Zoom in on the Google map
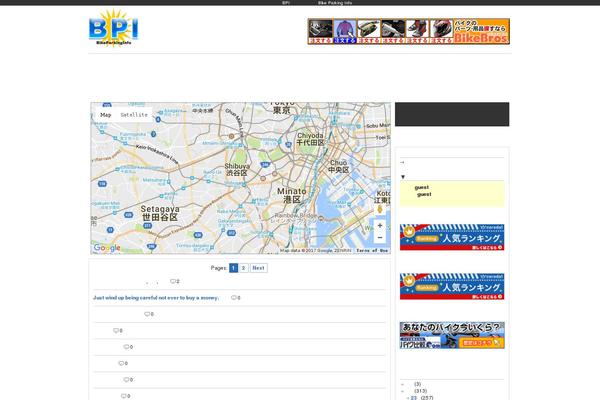Screen dimensions: 600x400 pyautogui.click(x=380, y=225)
